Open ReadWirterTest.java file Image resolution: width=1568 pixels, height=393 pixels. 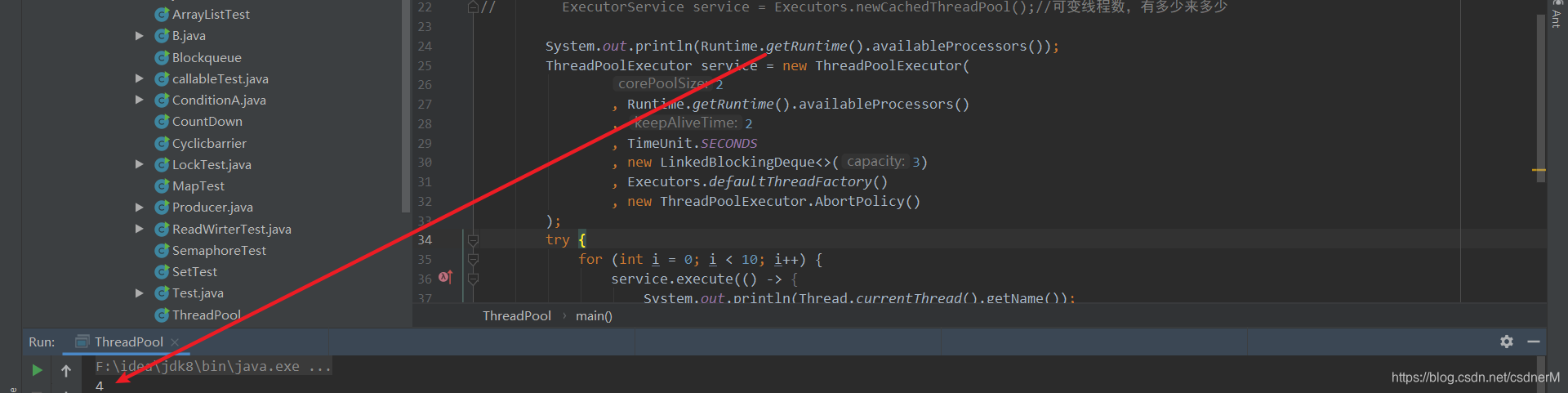point(231,229)
